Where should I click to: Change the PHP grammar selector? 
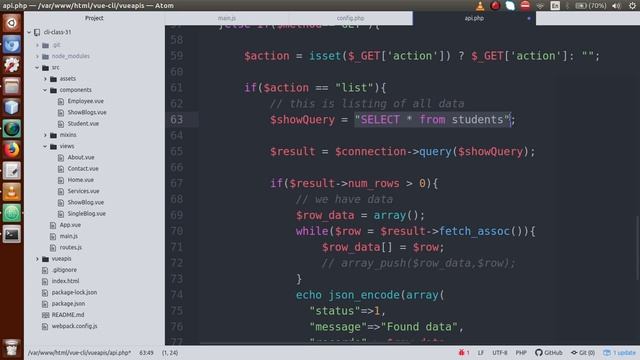521,353
